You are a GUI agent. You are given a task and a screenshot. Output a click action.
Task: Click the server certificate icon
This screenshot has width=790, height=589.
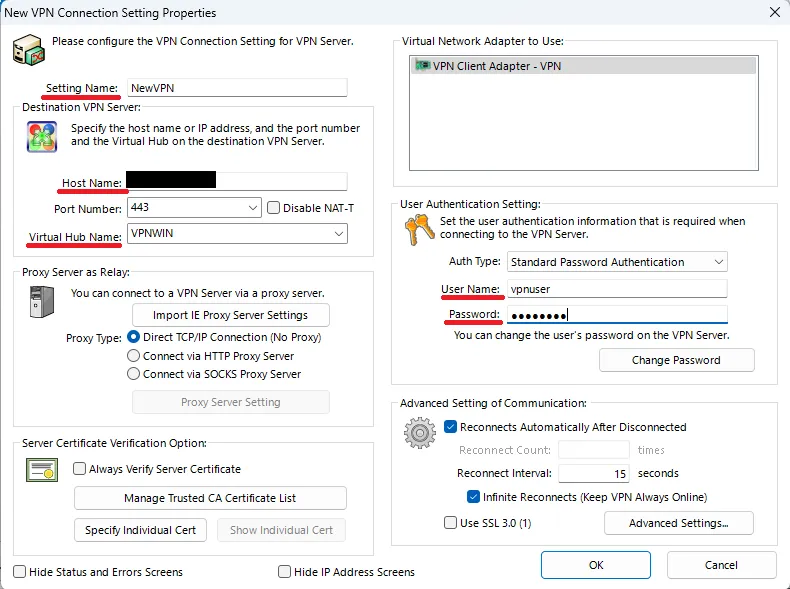click(x=42, y=470)
